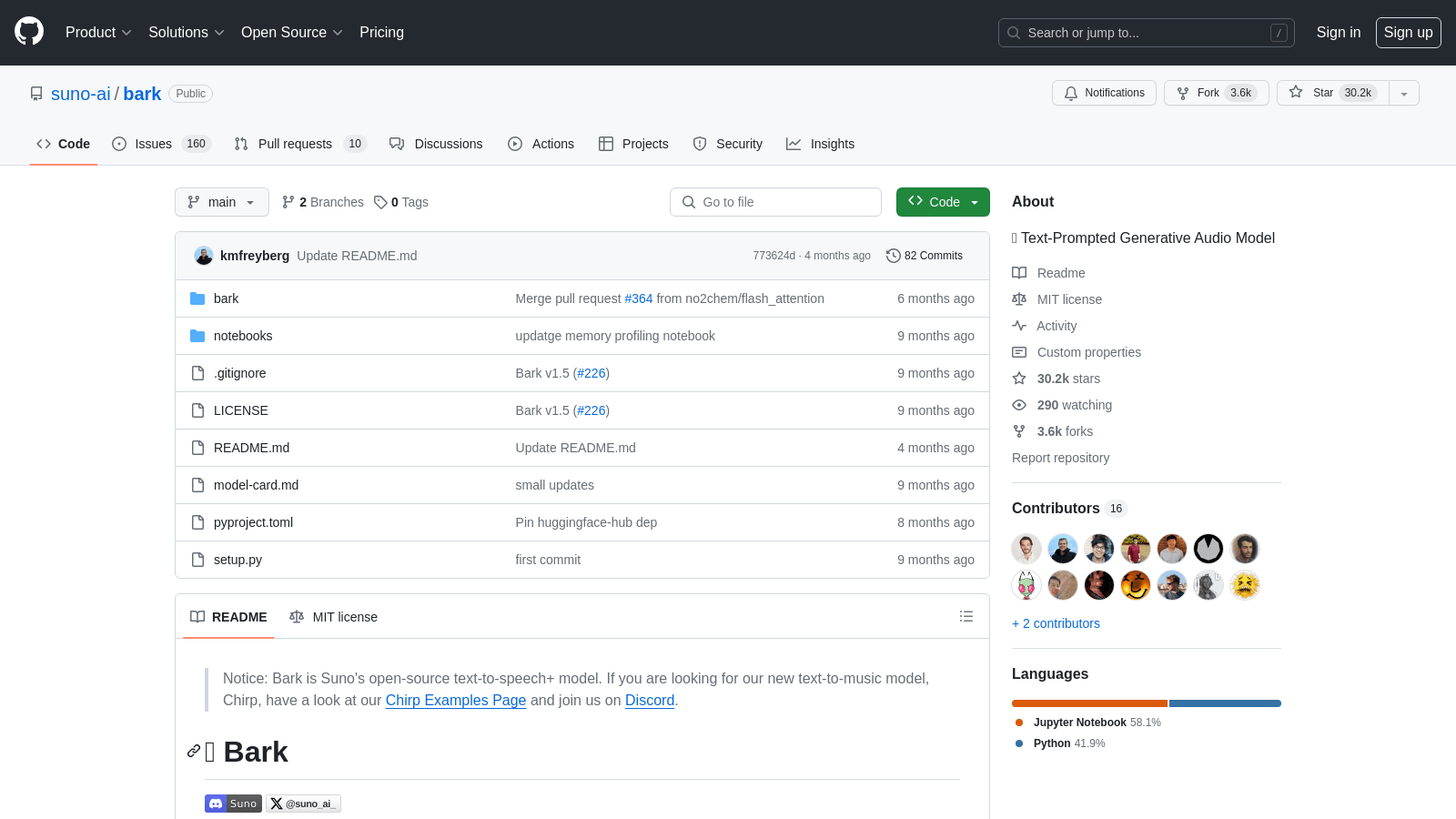The width and height of the screenshot is (1456, 819).
Task: Click the GitHub logo icon
Action: click(29, 32)
